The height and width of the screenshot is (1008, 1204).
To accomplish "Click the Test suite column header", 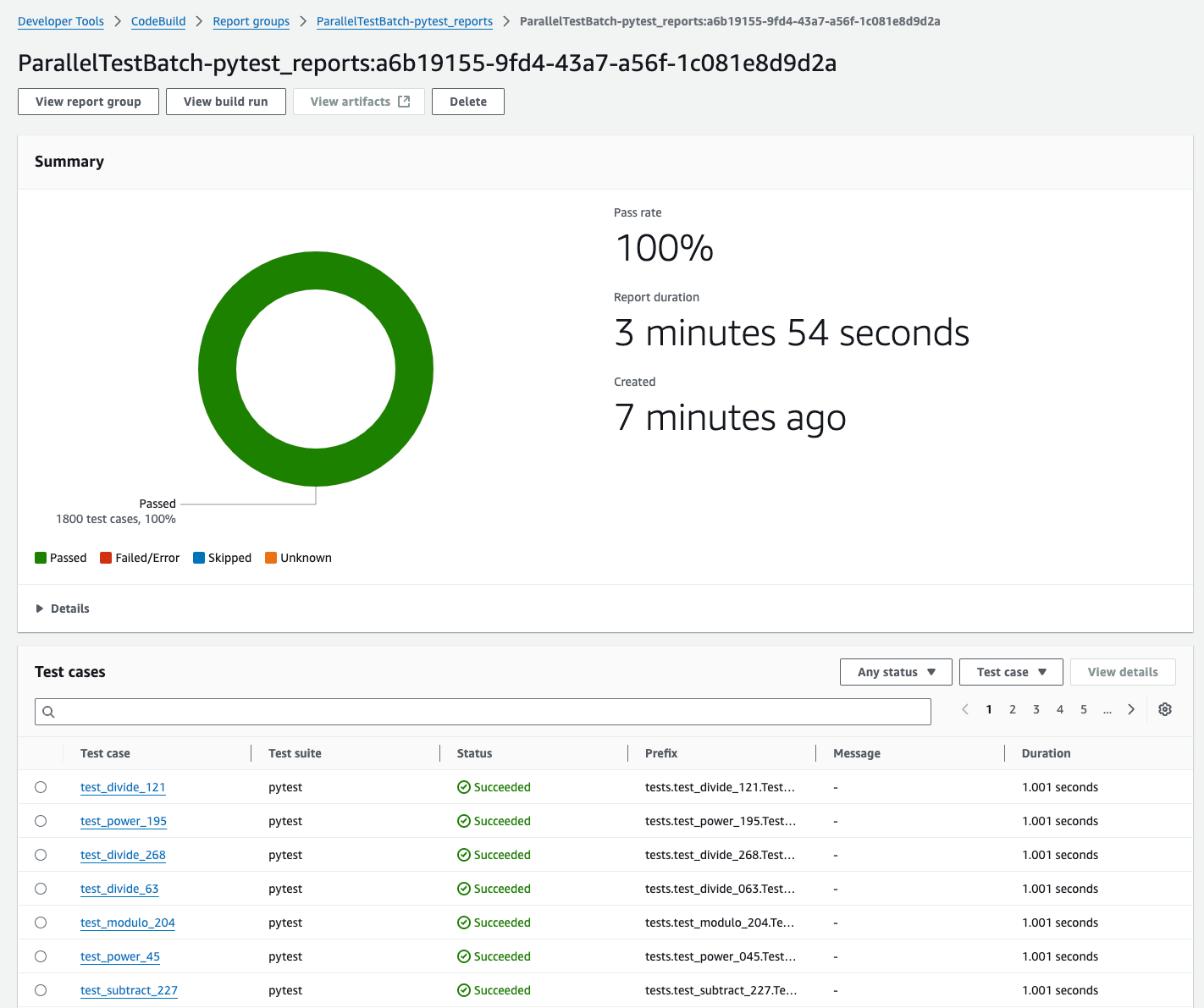I will click(x=295, y=753).
